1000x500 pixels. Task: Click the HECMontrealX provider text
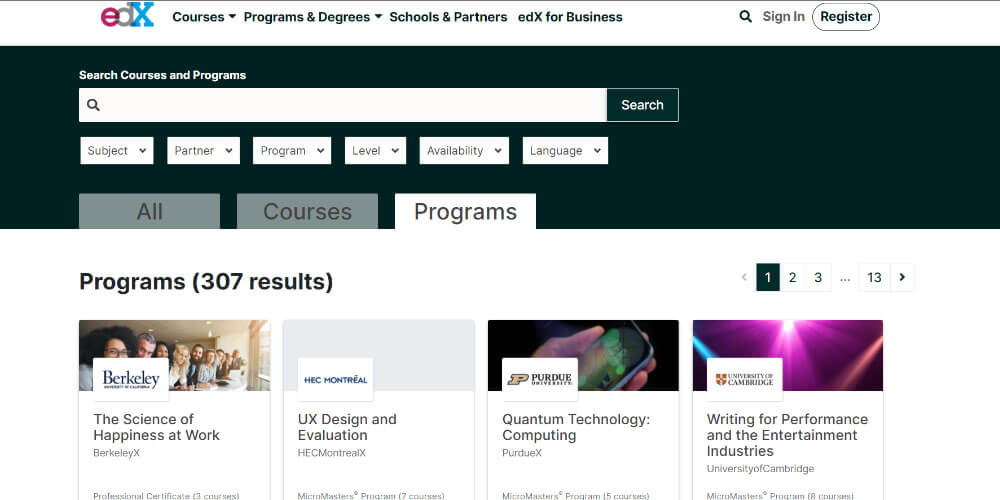(x=332, y=453)
